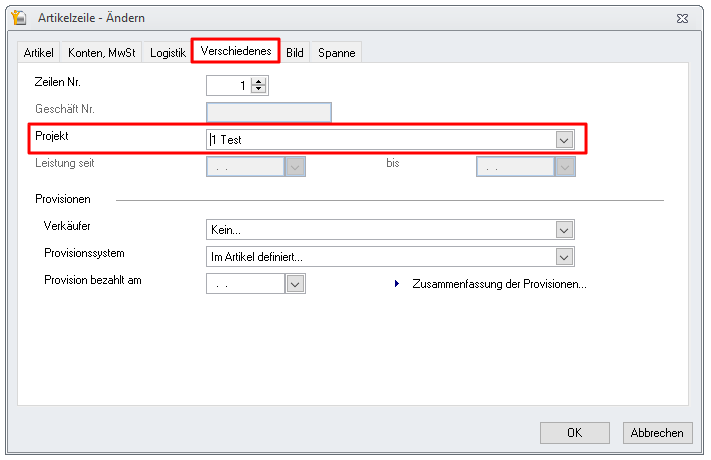Open the Spanne tab
This screenshot has height=460, width=711.
coord(335,53)
